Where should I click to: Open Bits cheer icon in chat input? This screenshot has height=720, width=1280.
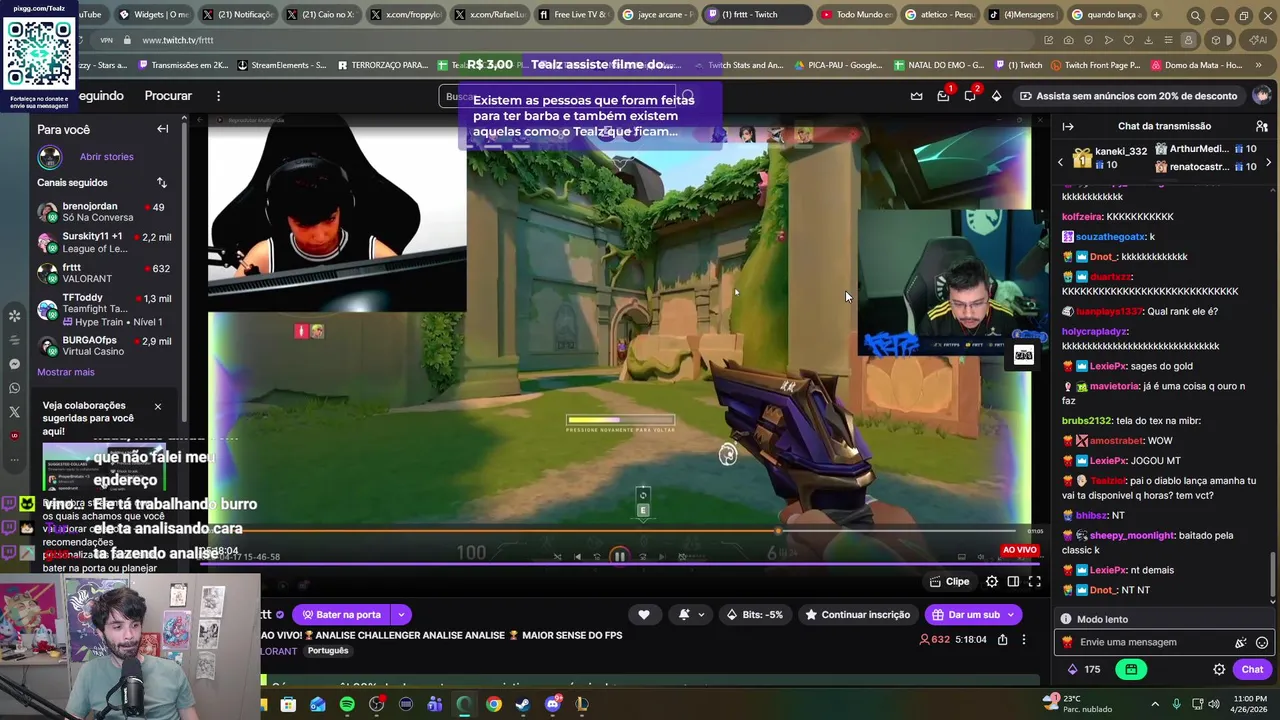coord(1241,643)
